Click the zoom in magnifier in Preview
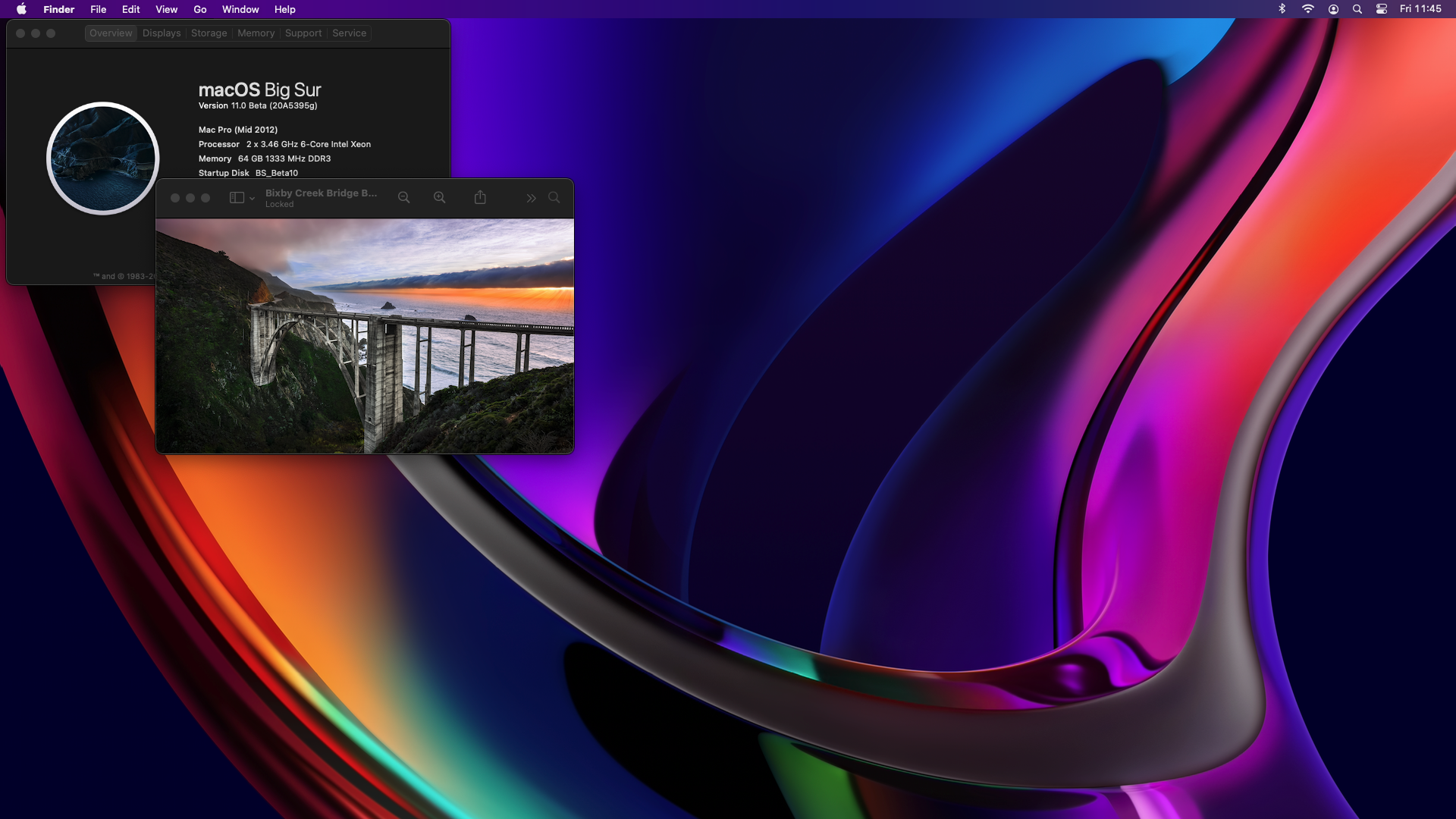 pos(439,198)
